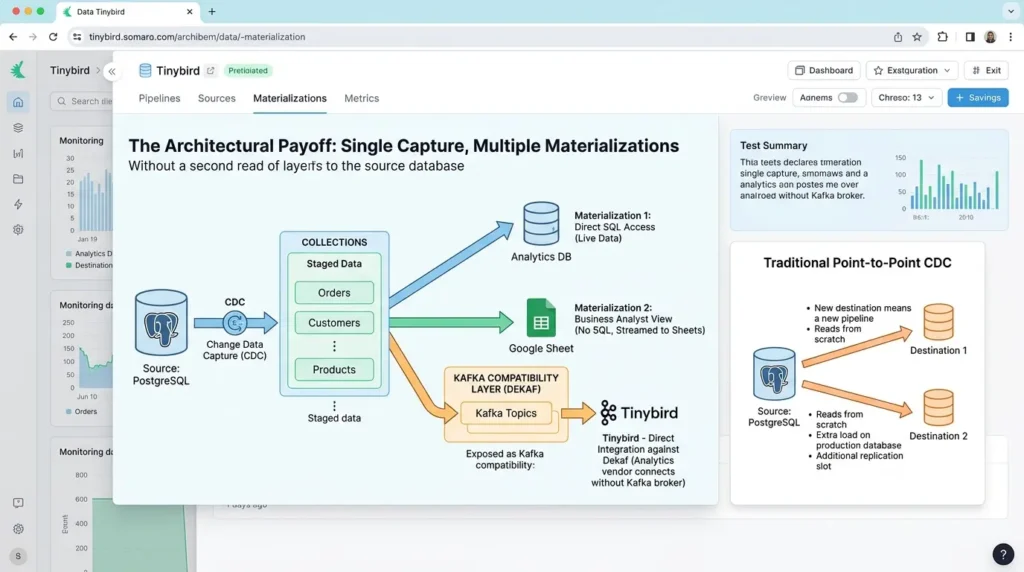Select the Materializations tab
The width and height of the screenshot is (1024, 572).
pyautogui.click(x=290, y=98)
